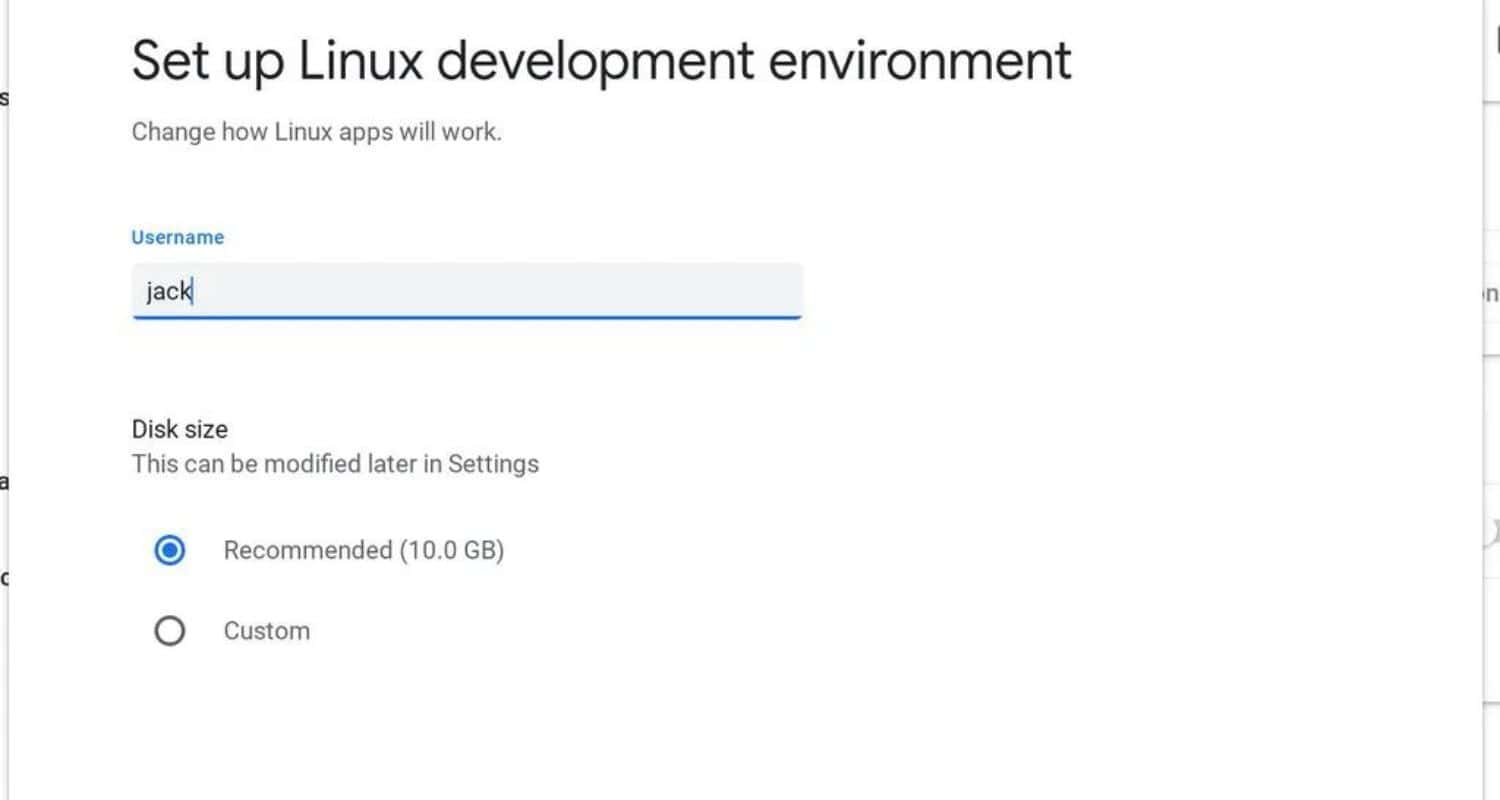This screenshot has height=800, width=1500.
Task: Click the 'Set up Linux development environment' title
Action: click(602, 60)
